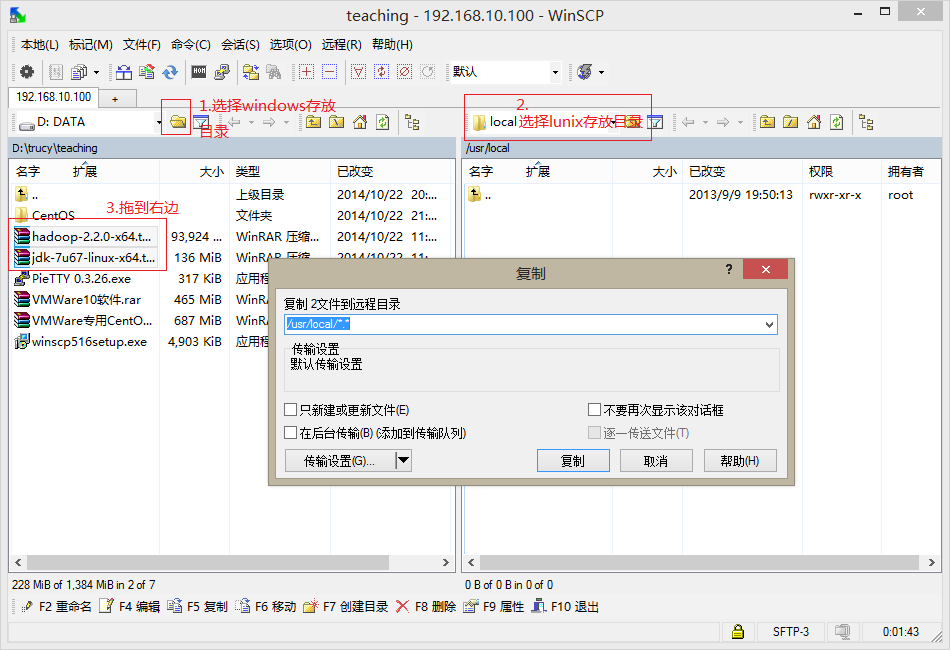Click the session globe icon in main toolbar

(585, 72)
